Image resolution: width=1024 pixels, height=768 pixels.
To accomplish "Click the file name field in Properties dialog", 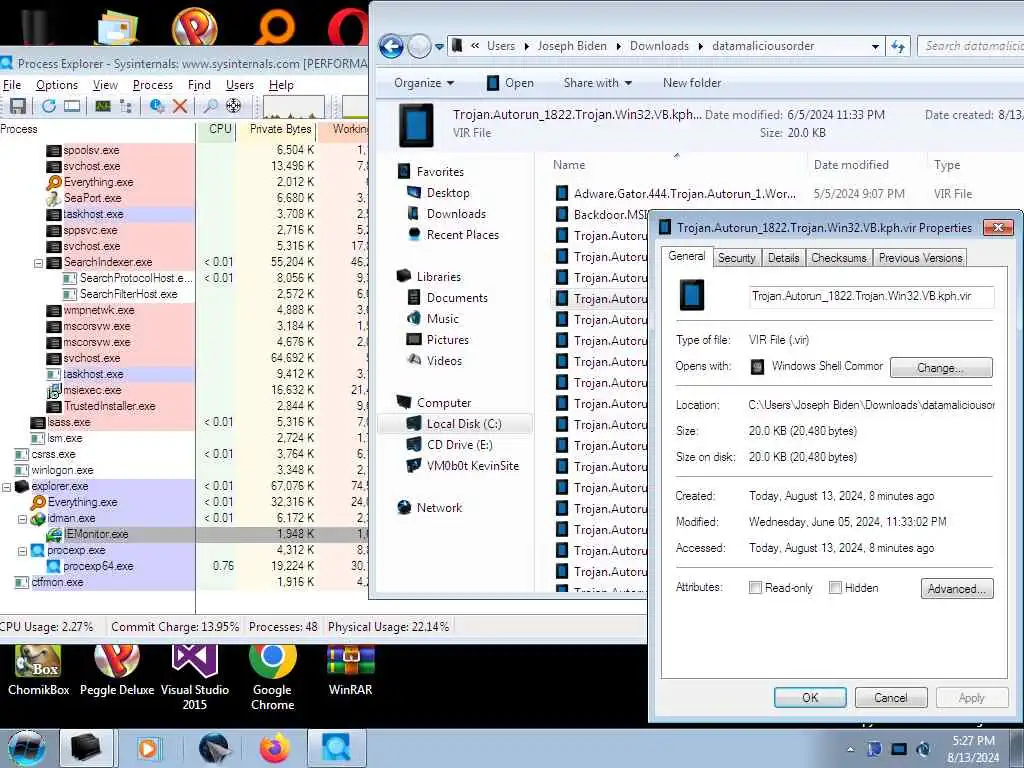I will pos(871,296).
